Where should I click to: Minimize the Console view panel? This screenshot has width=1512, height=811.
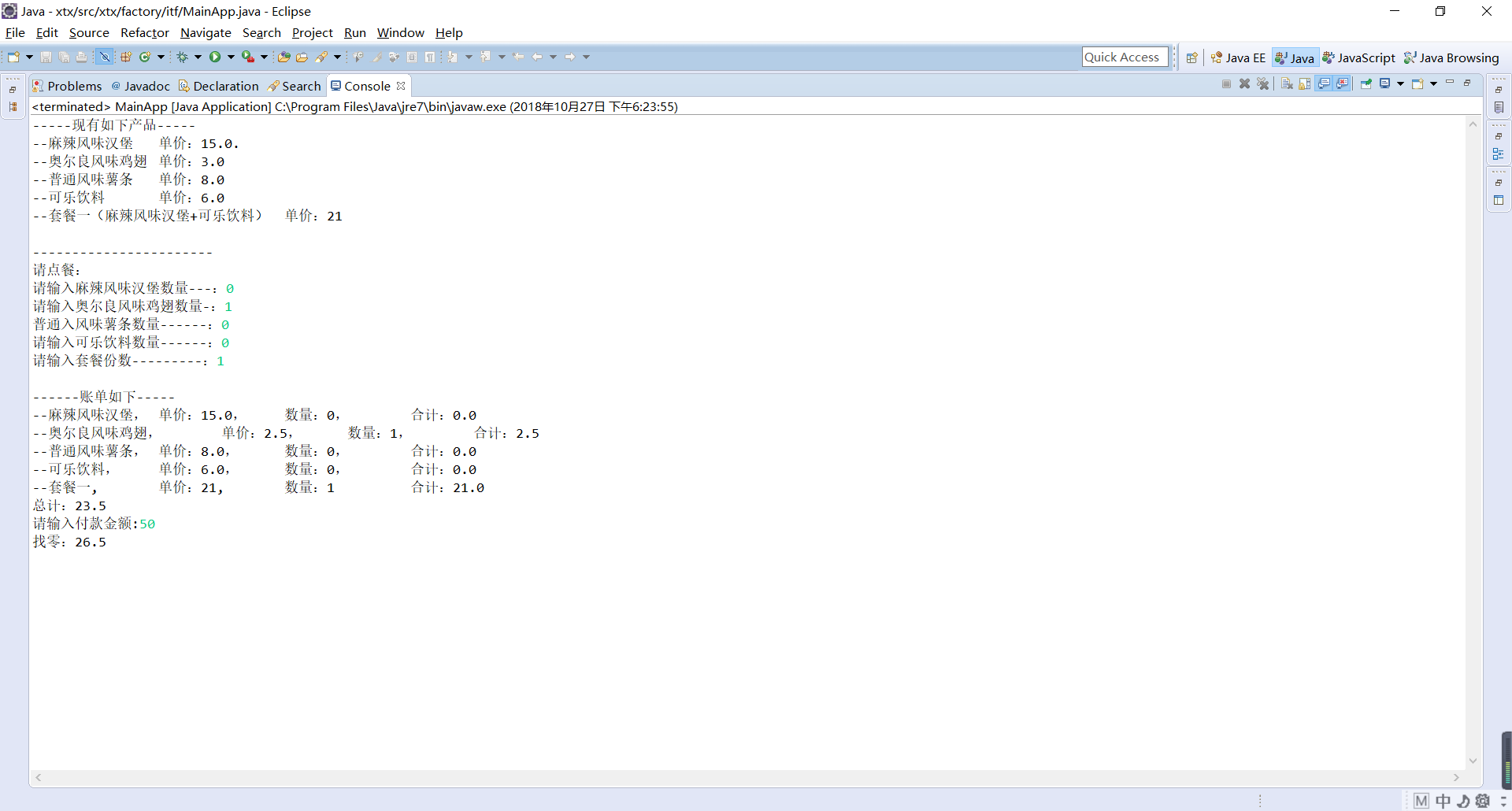(1450, 82)
